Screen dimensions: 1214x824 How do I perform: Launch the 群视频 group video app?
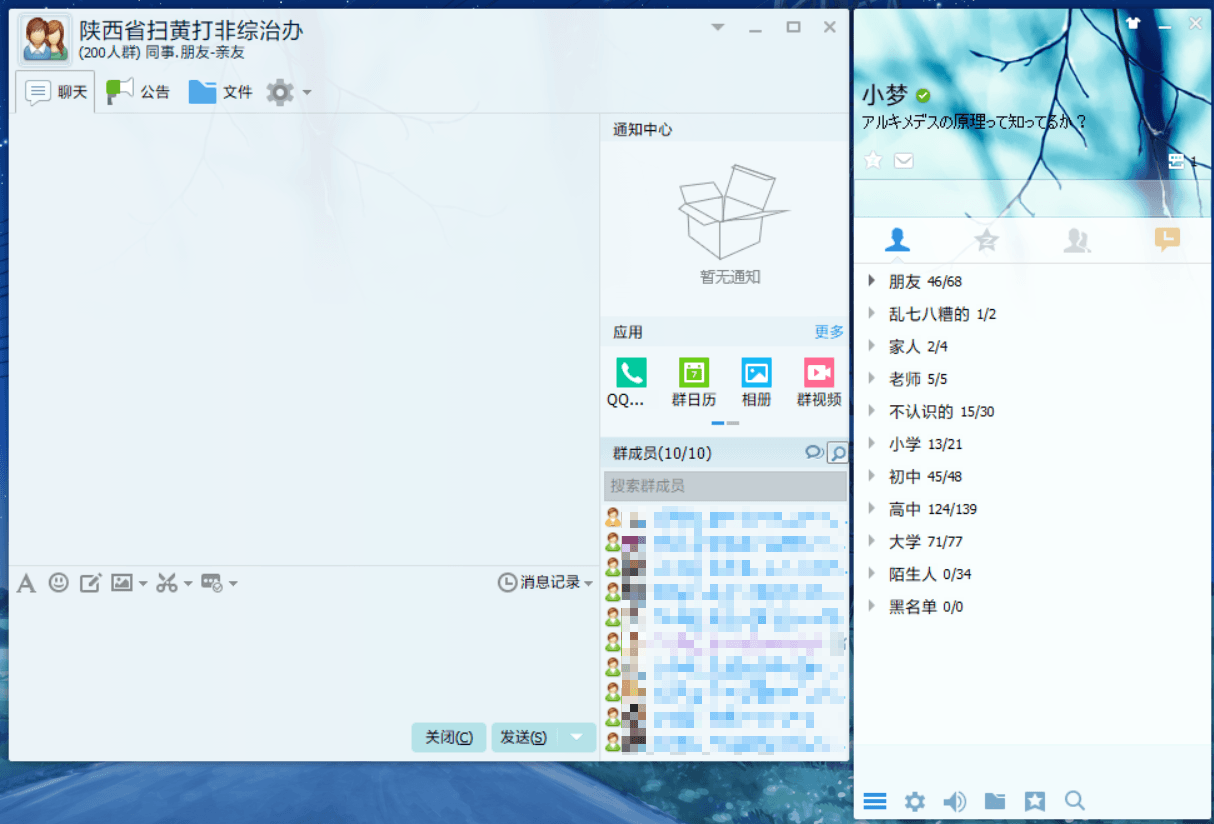pos(818,373)
